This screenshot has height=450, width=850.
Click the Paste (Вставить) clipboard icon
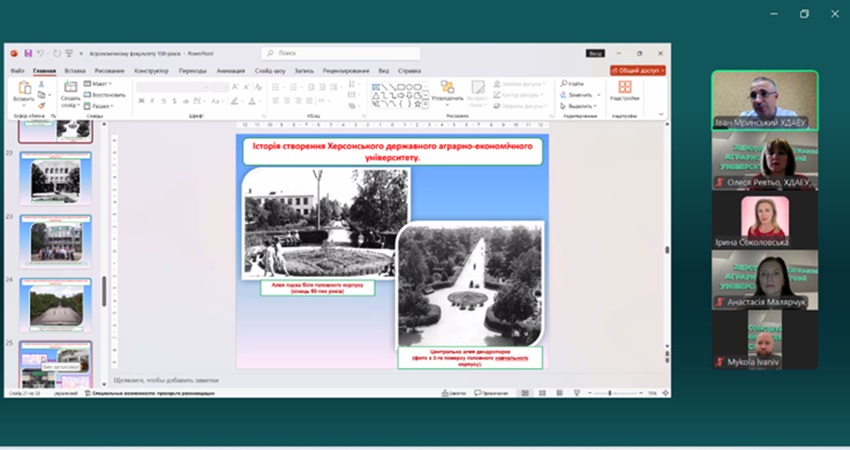(24, 87)
